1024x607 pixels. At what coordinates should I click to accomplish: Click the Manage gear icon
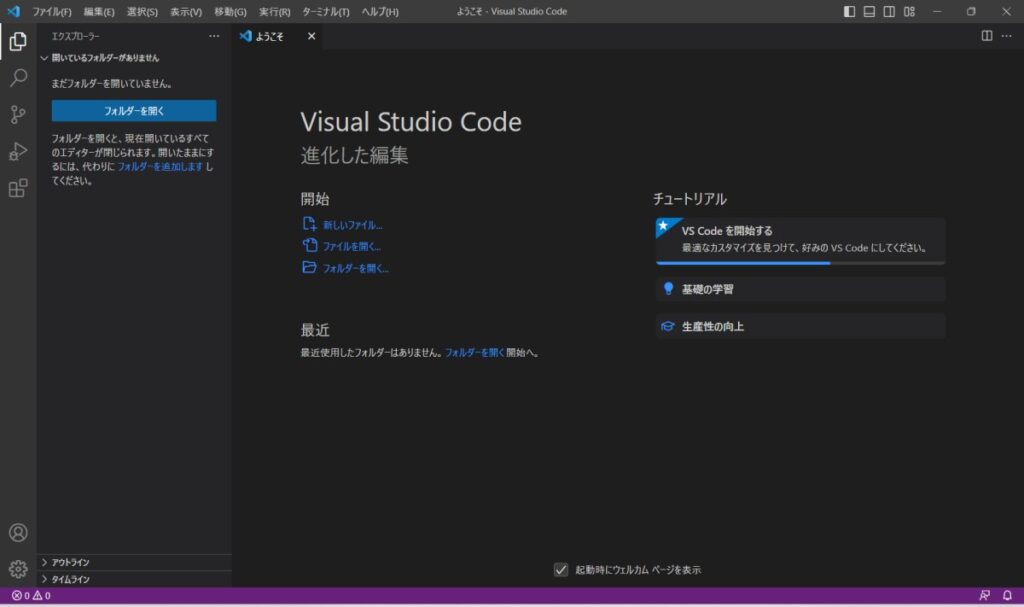click(16, 567)
